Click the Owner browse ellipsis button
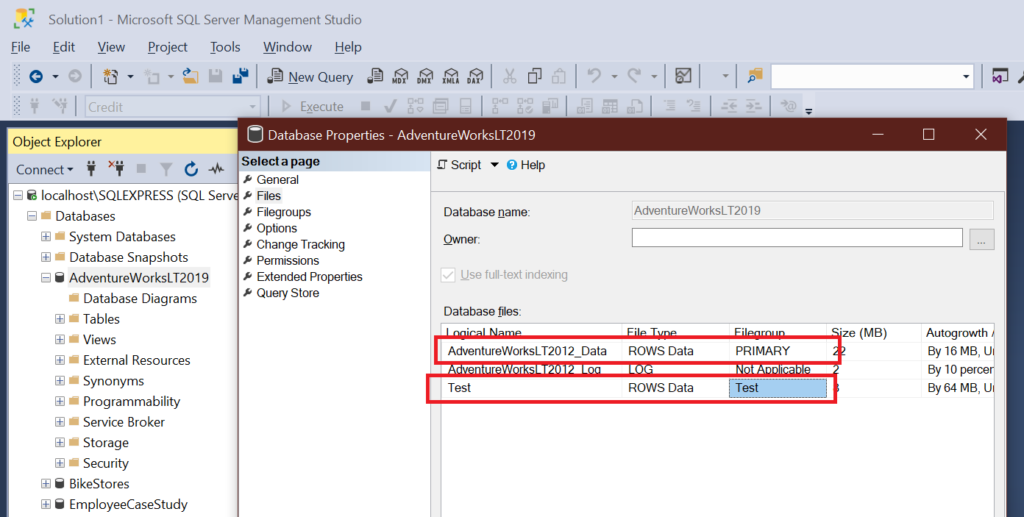The image size is (1024, 517). point(982,239)
